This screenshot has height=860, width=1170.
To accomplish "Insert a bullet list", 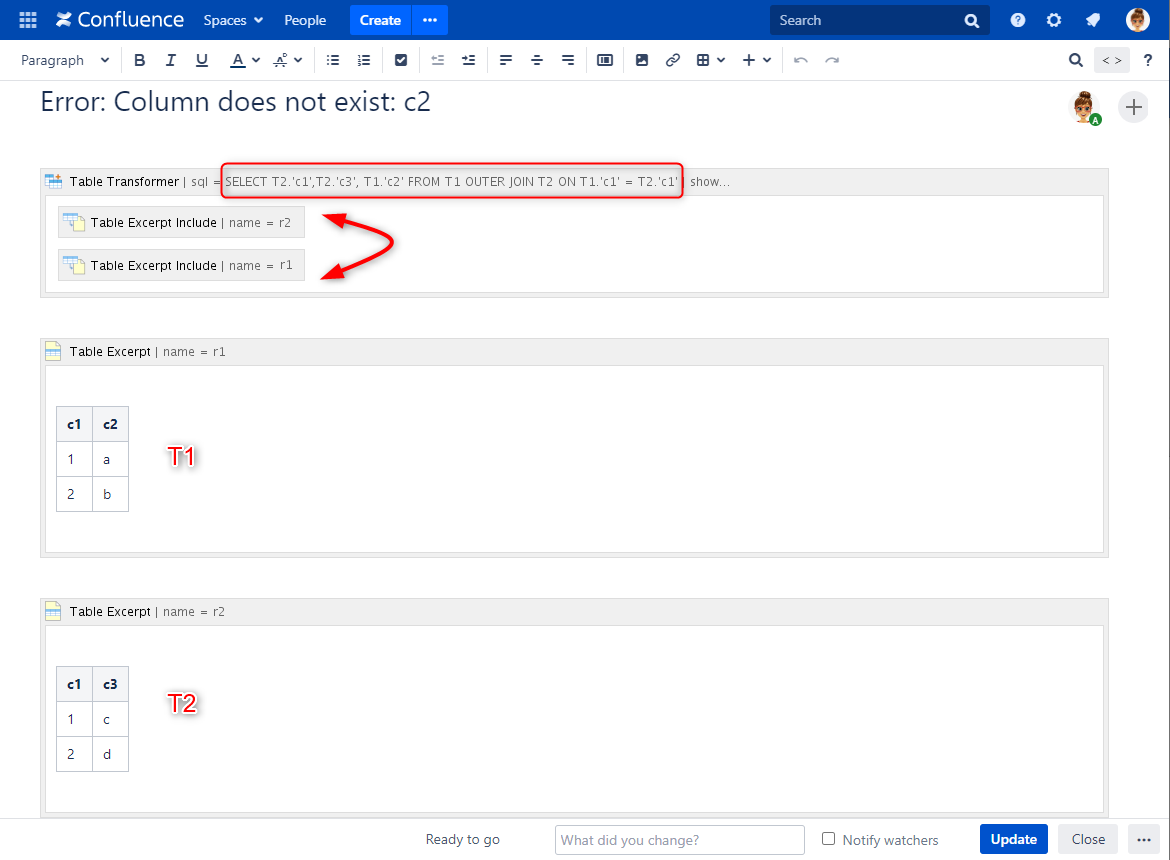I will [x=333, y=60].
